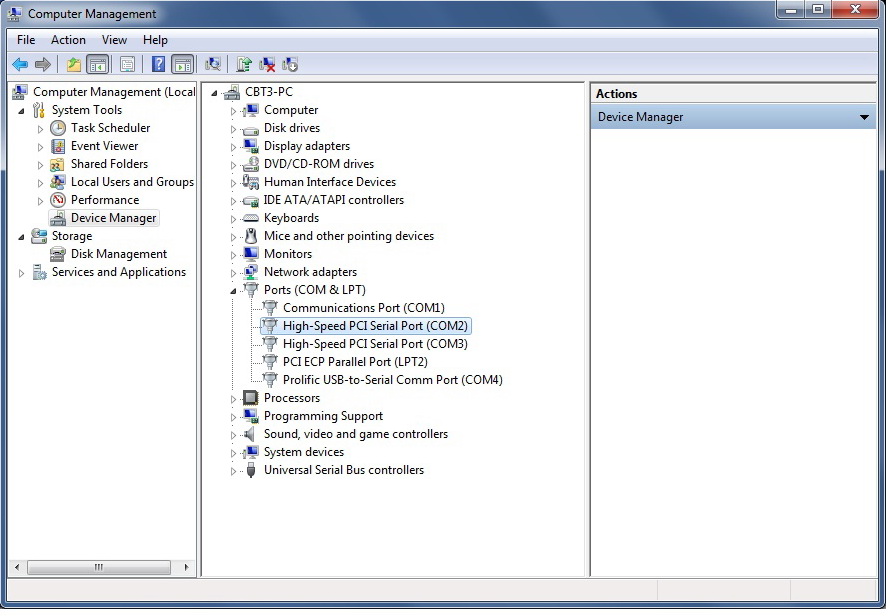The height and width of the screenshot is (616, 890).
Task: Click the Up one level folder icon
Action: click(73, 65)
